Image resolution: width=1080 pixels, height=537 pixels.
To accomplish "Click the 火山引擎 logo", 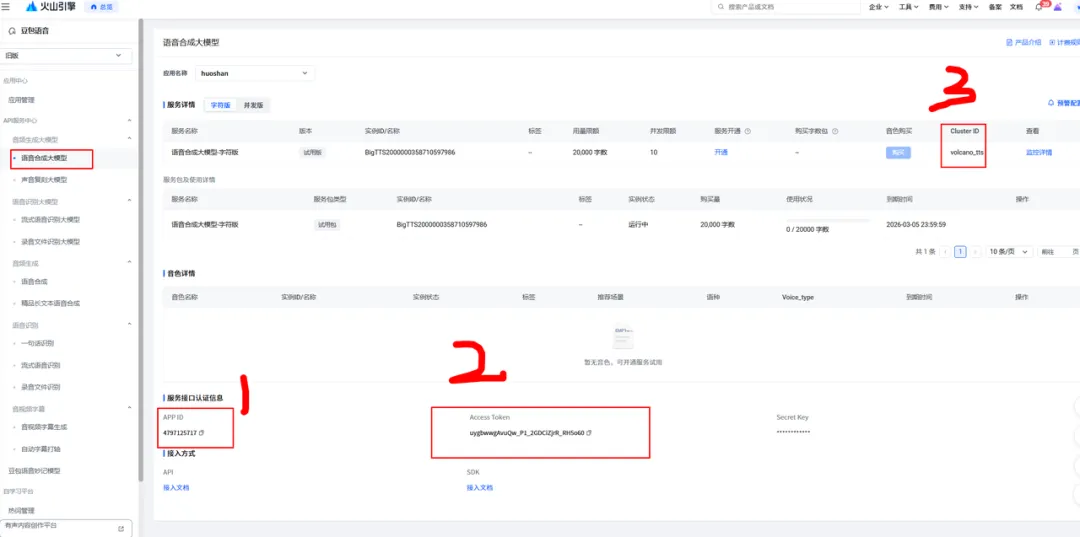I will [51, 7].
